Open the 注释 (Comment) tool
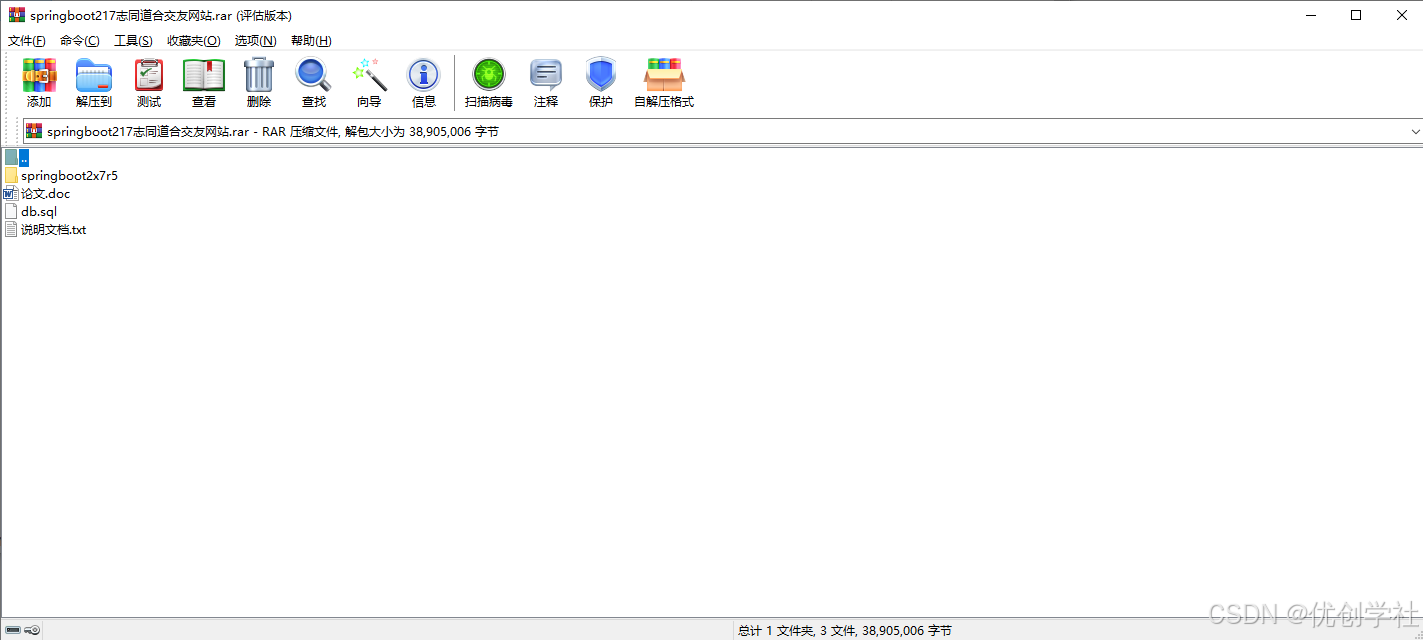Viewport: 1423px width, 640px height. click(x=546, y=76)
